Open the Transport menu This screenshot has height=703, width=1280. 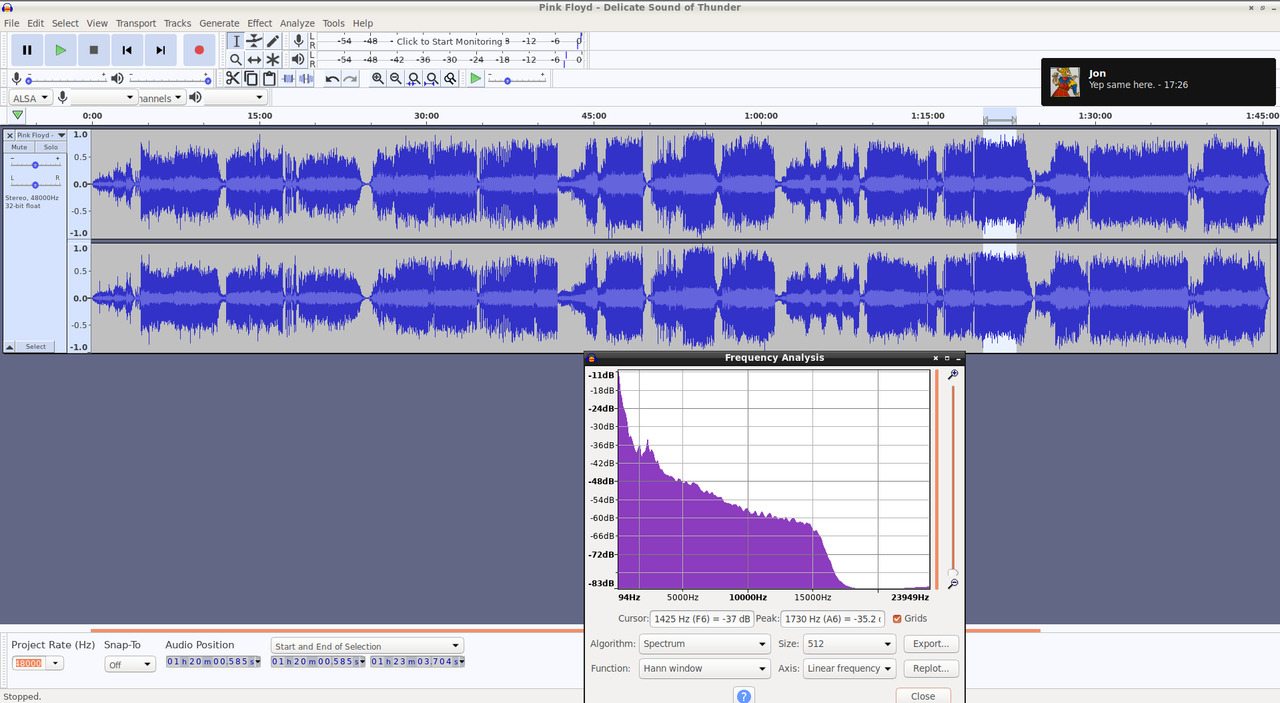pos(135,23)
